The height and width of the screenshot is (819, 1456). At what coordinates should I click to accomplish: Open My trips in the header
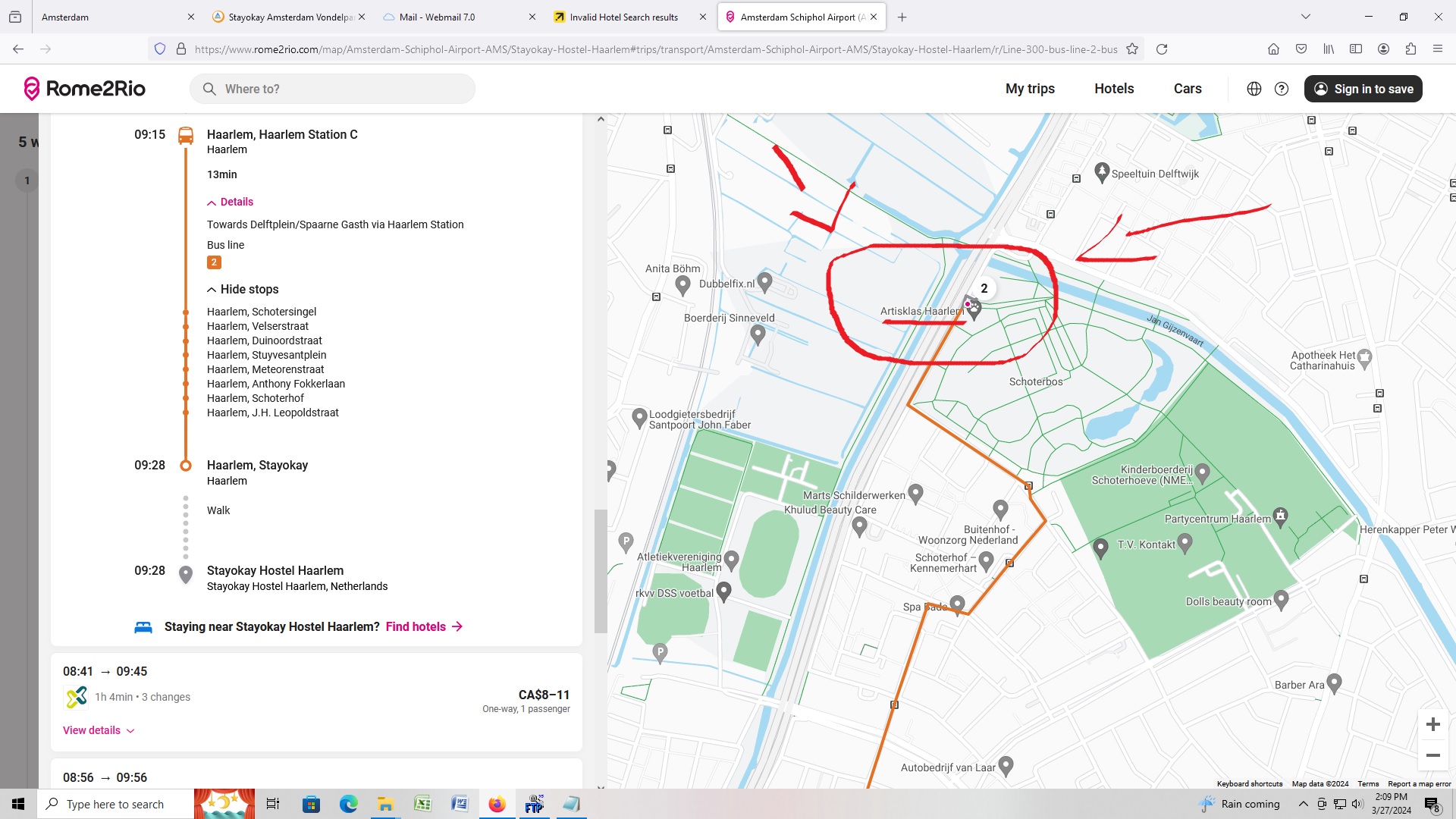click(x=1030, y=89)
